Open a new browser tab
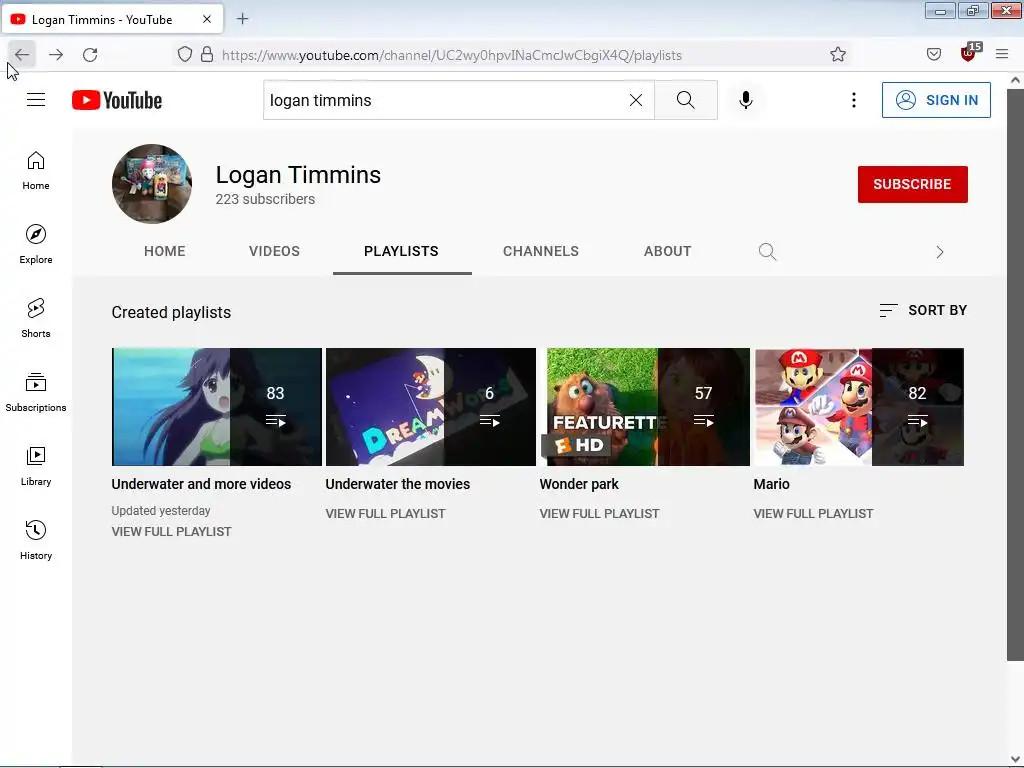Screen dimensions: 1024x768 242,19
